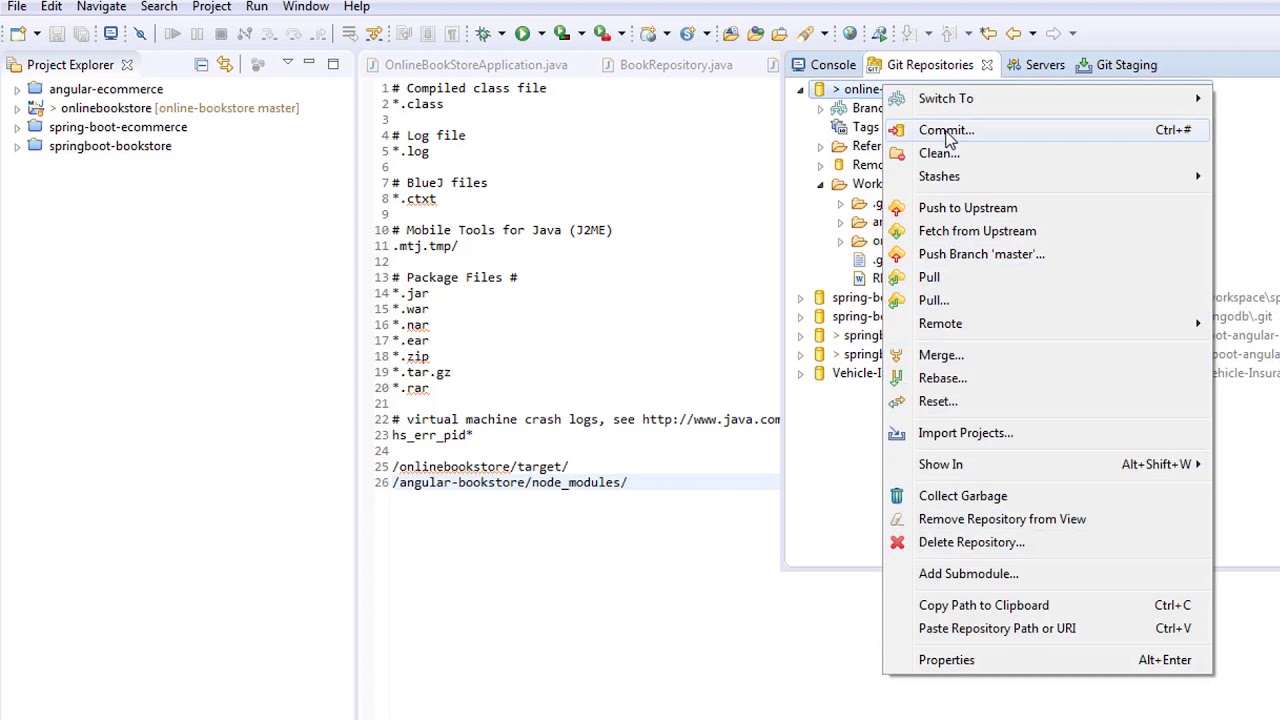This screenshot has height=720, width=1280.
Task: Click Collapse All icon in Project Explorer
Action: pos(201,64)
